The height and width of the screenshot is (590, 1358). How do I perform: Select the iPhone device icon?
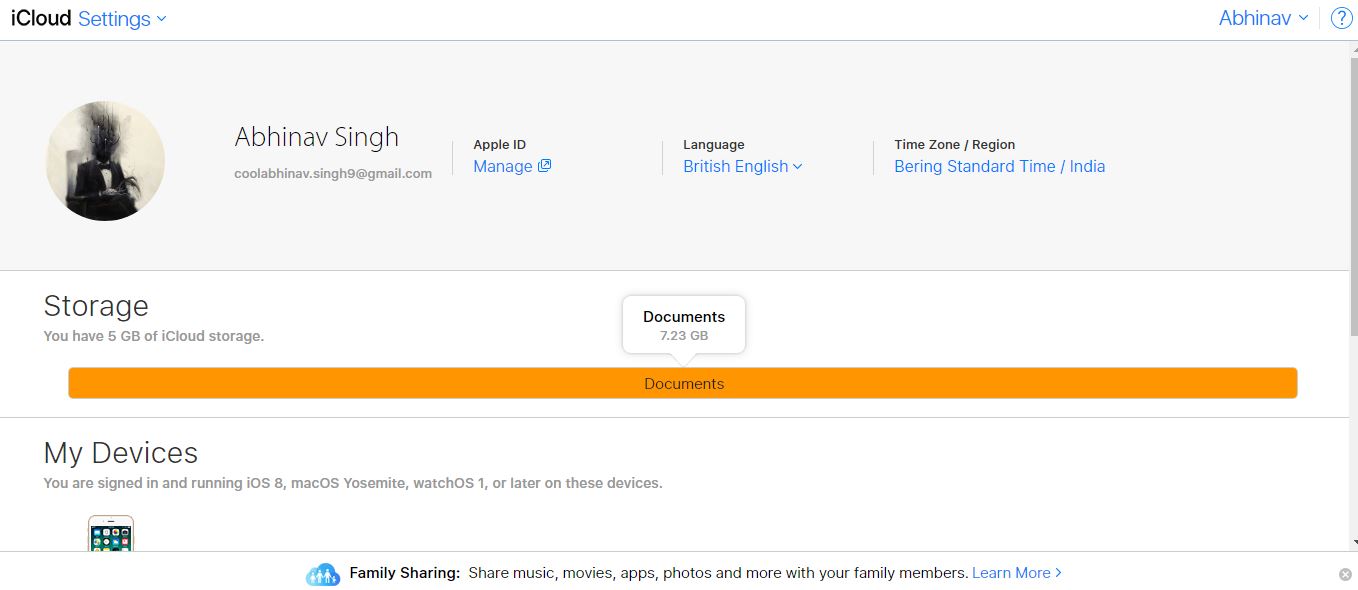(x=111, y=532)
